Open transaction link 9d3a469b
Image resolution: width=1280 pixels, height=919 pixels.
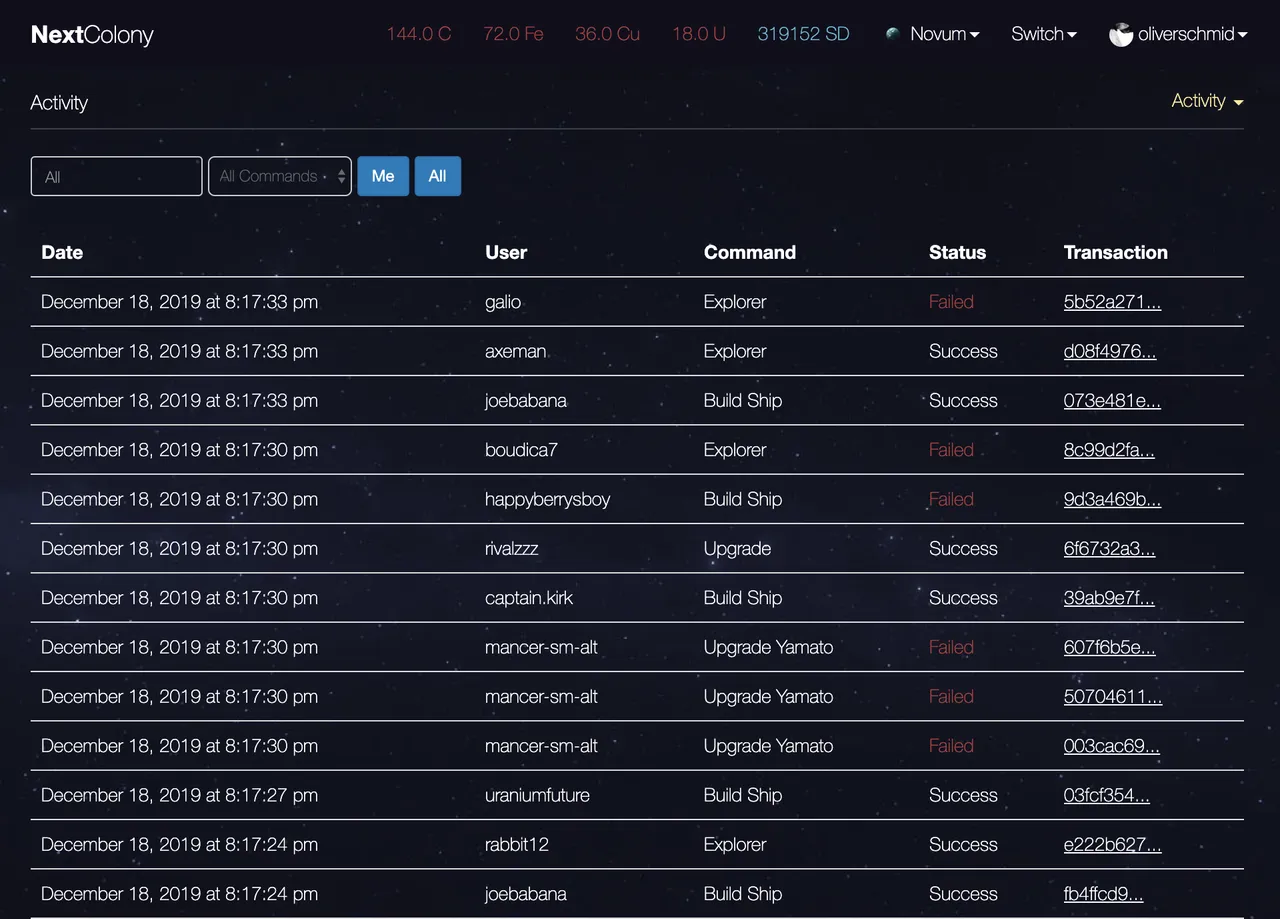tap(1112, 499)
